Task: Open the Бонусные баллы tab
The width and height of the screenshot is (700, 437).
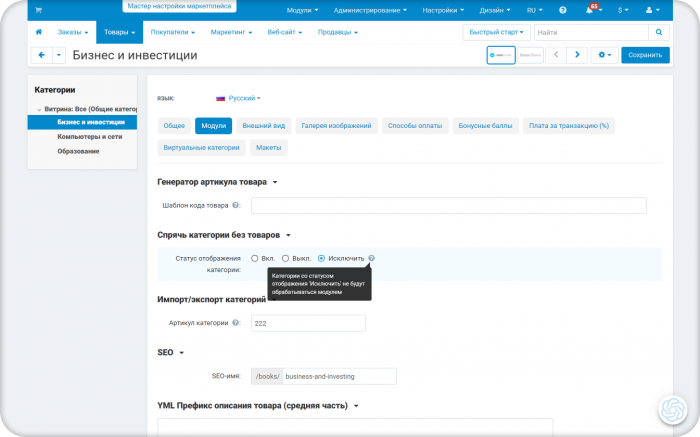Action: (x=485, y=126)
